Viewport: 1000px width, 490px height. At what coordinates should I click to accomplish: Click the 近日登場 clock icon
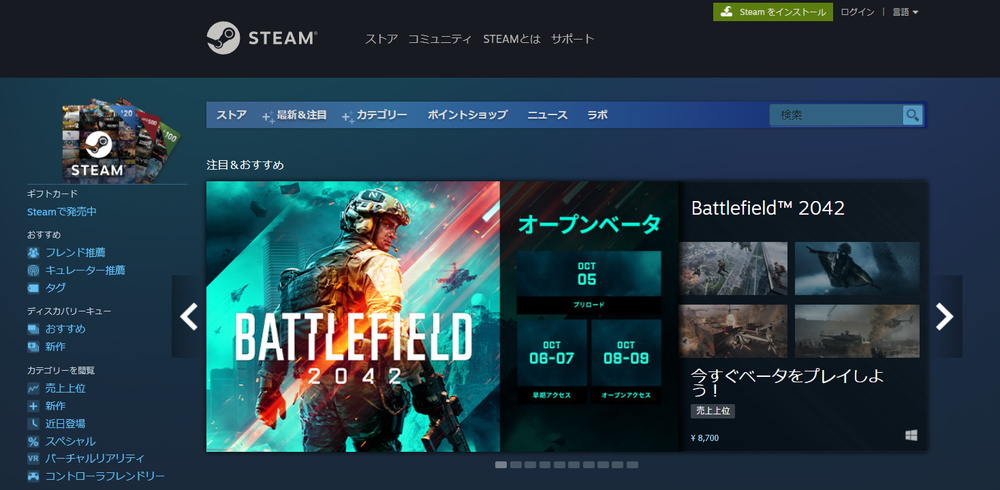33,424
